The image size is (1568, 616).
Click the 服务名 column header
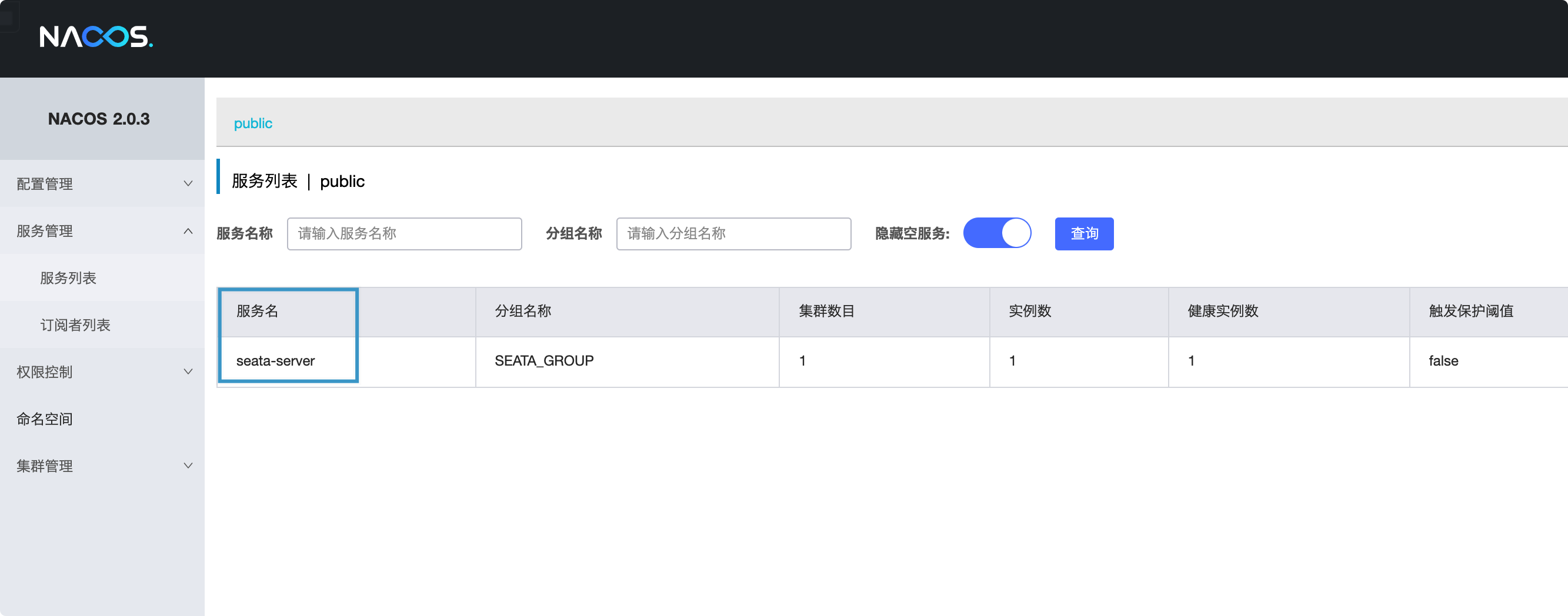257,312
